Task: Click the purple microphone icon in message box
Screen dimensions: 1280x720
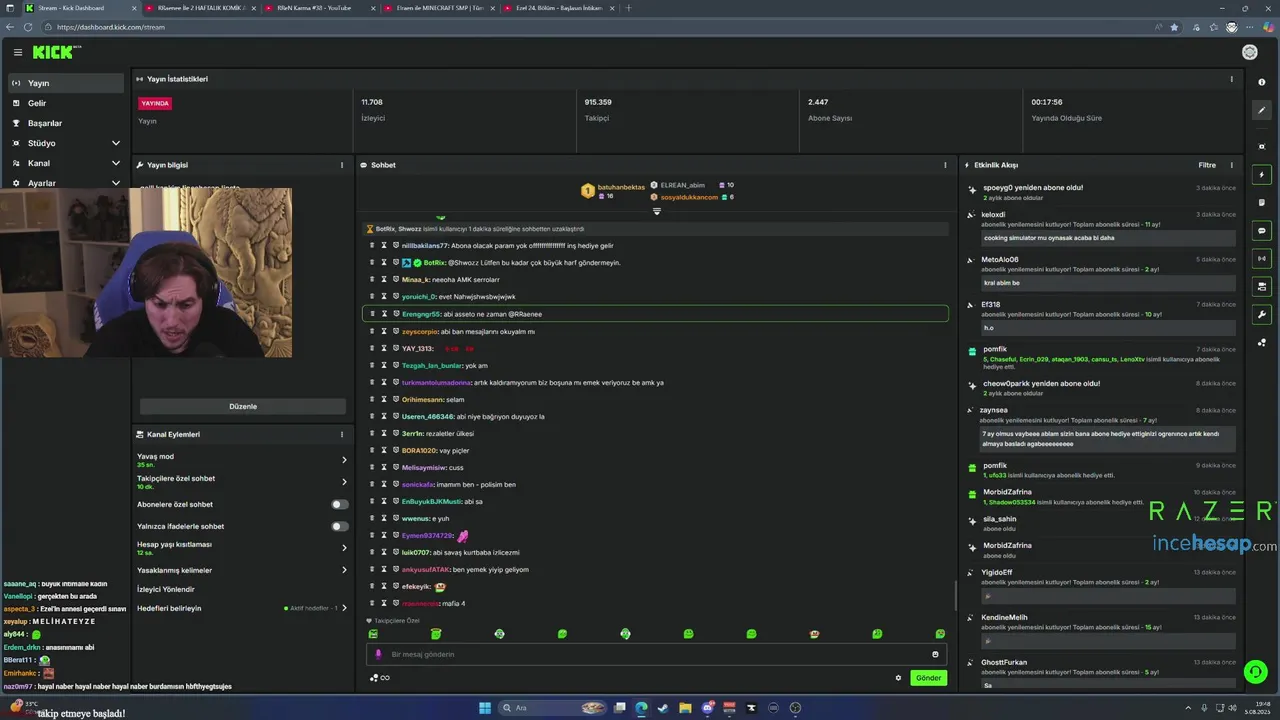Action: click(x=378, y=654)
